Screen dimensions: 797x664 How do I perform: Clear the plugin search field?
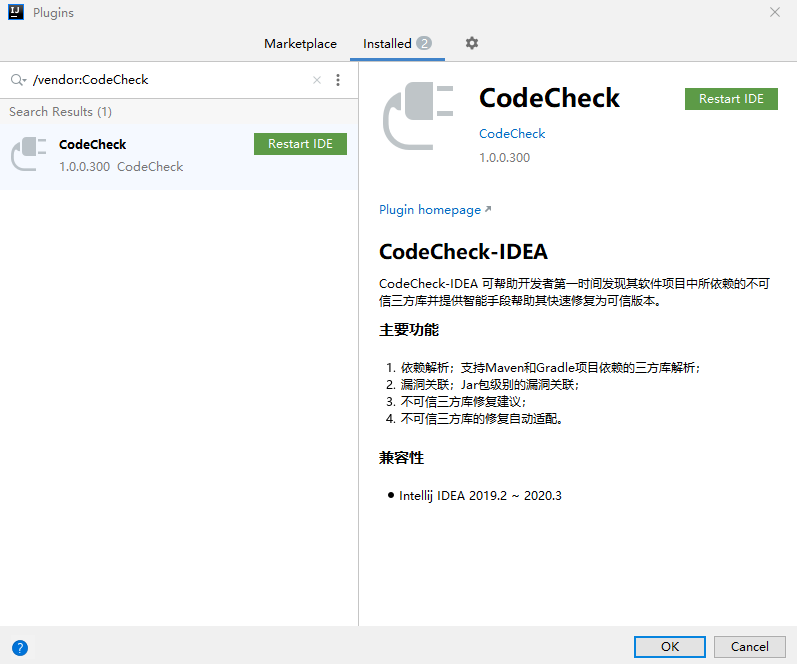(317, 80)
